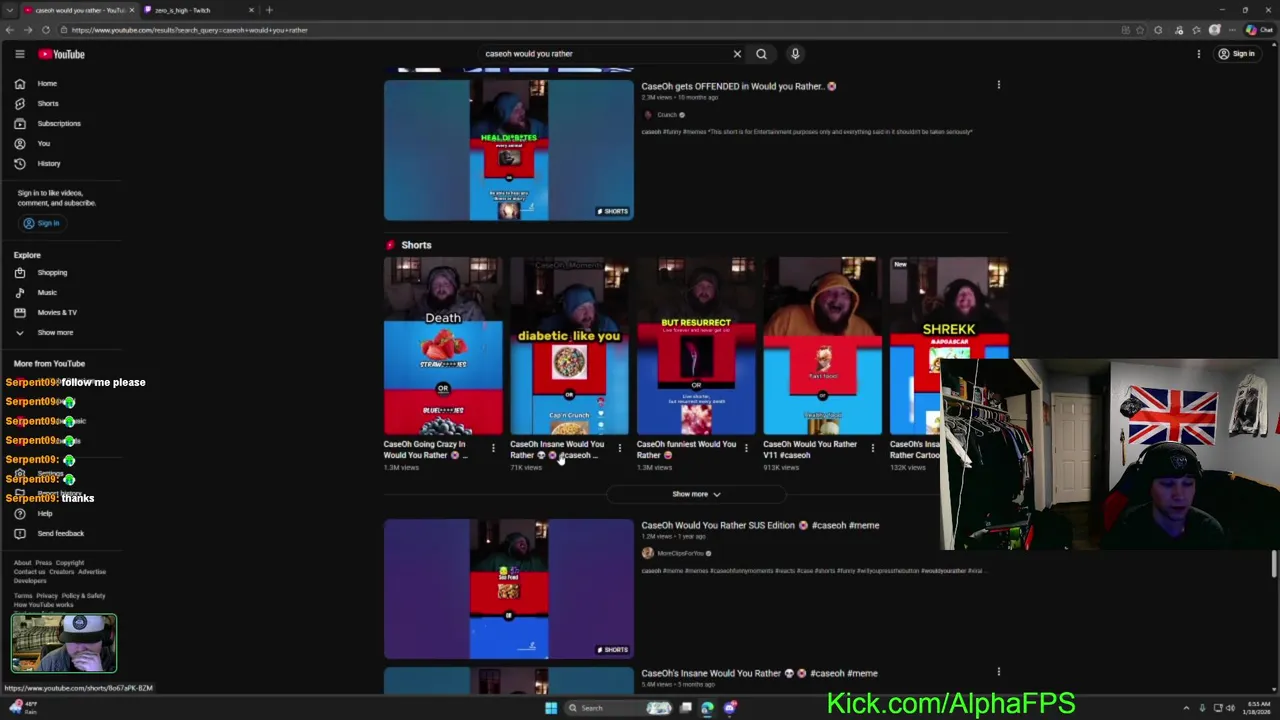Open 'CaseOh Would You Rather SUS Edition' title
The height and width of the screenshot is (720, 1280).
point(760,525)
